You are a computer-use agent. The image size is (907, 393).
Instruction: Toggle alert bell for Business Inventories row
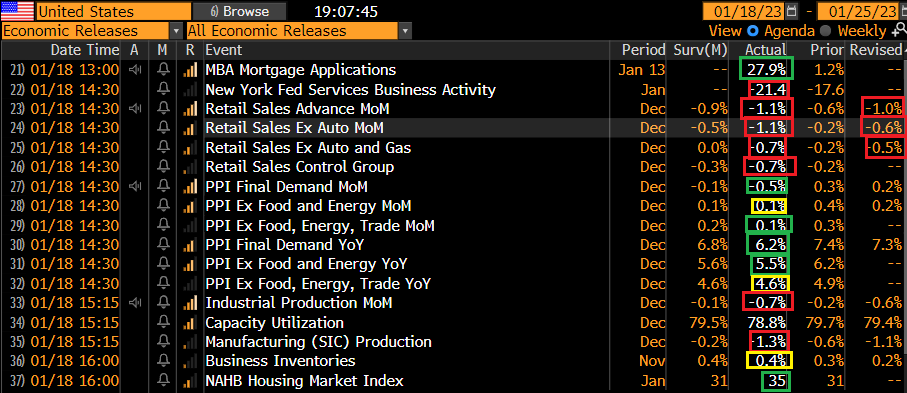pyautogui.click(x=164, y=361)
